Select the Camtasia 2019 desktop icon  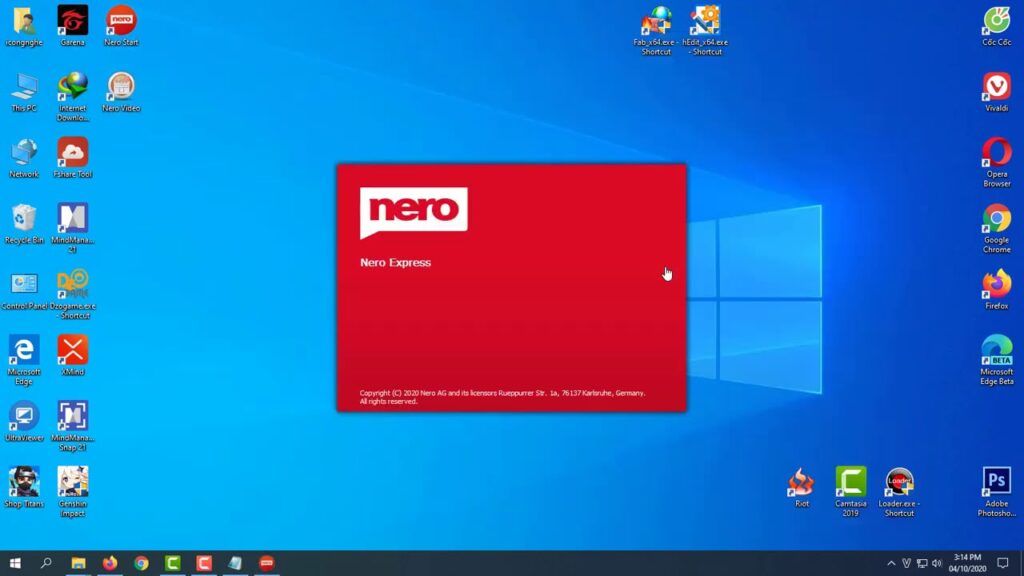[x=850, y=492]
